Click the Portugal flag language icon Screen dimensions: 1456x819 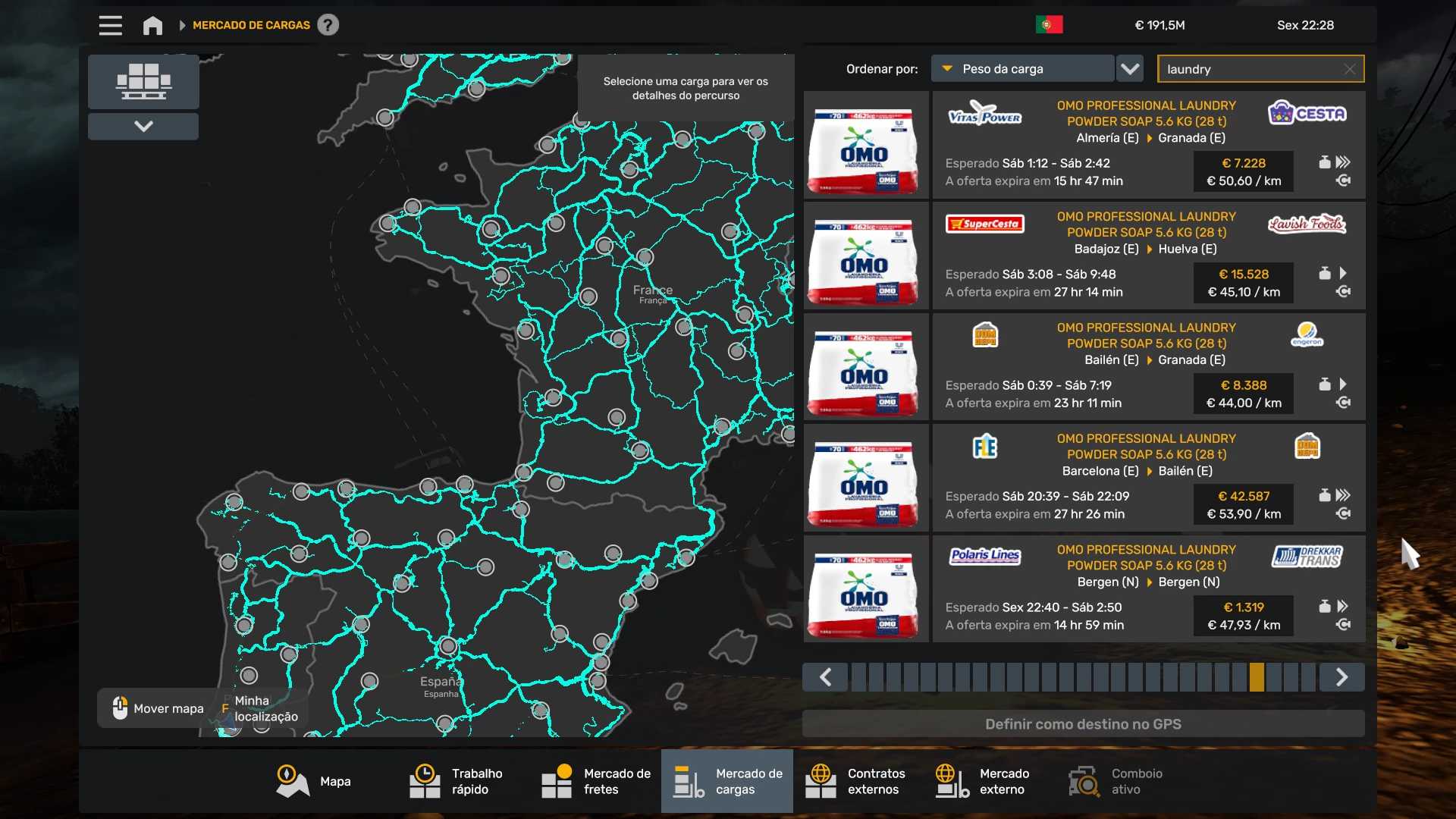tap(1049, 25)
